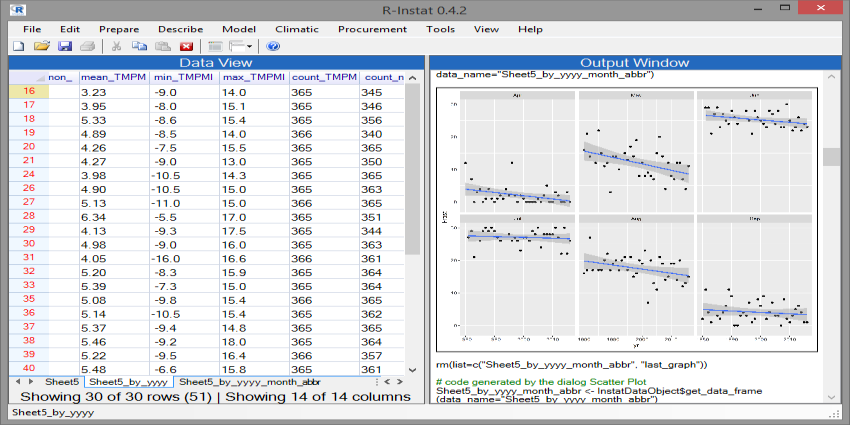The height and width of the screenshot is (425, 850).
Task: Click the Save floppy disk icon
Action: pyautogui.click(x=65, y=46)
